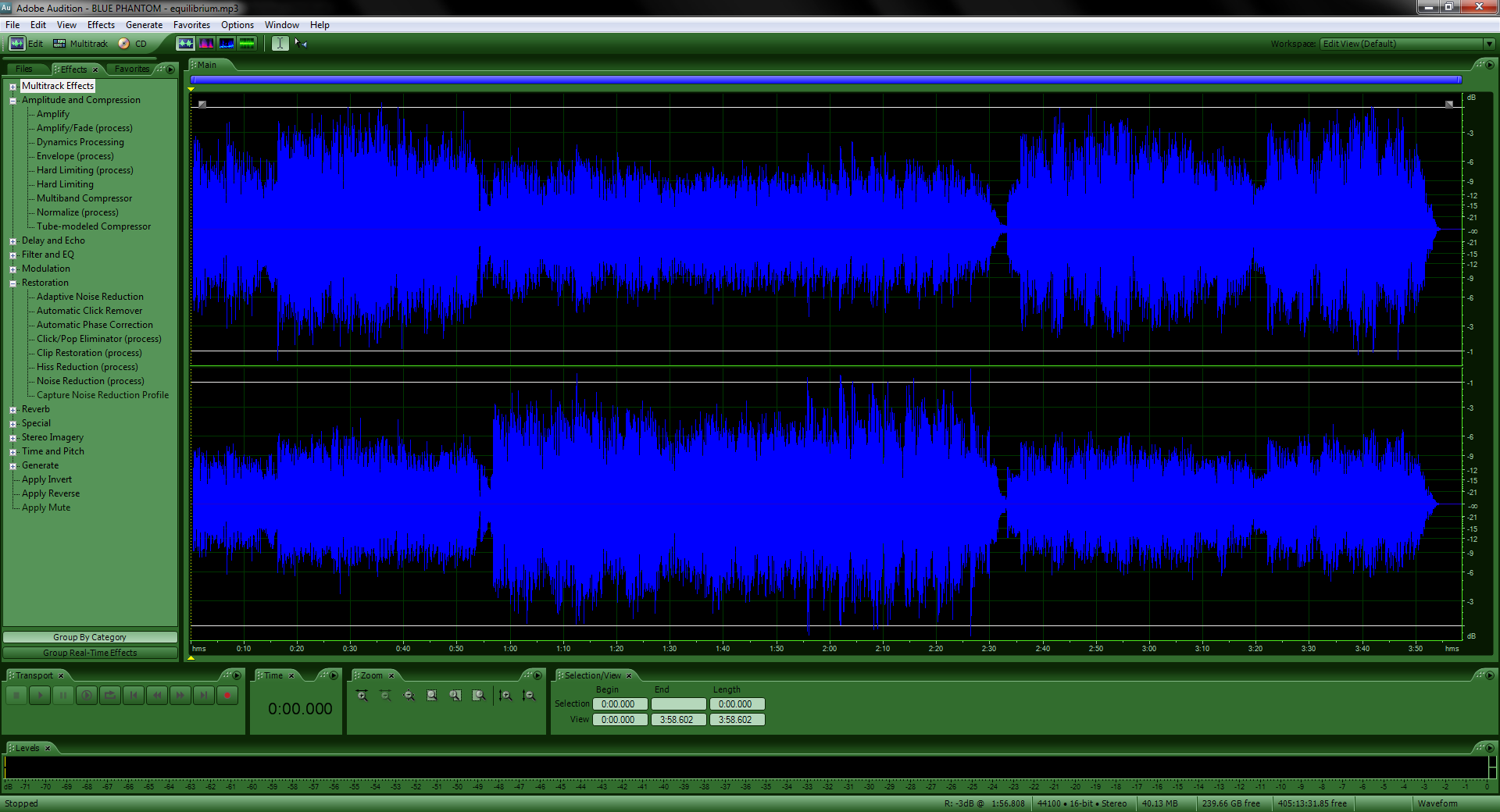This screenshot has height=812, width=1500.
Task: Expand Delay and Echo group
Action: [12, 241]
